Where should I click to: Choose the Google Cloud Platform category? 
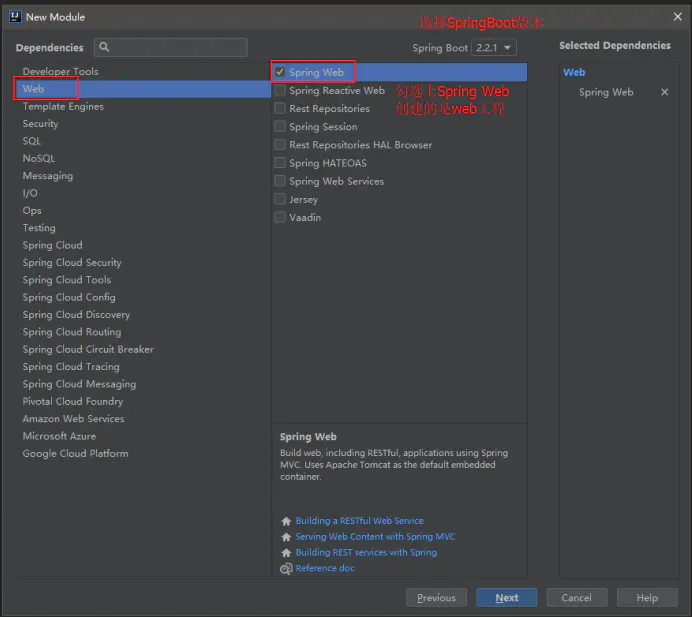tap(75, 453)
